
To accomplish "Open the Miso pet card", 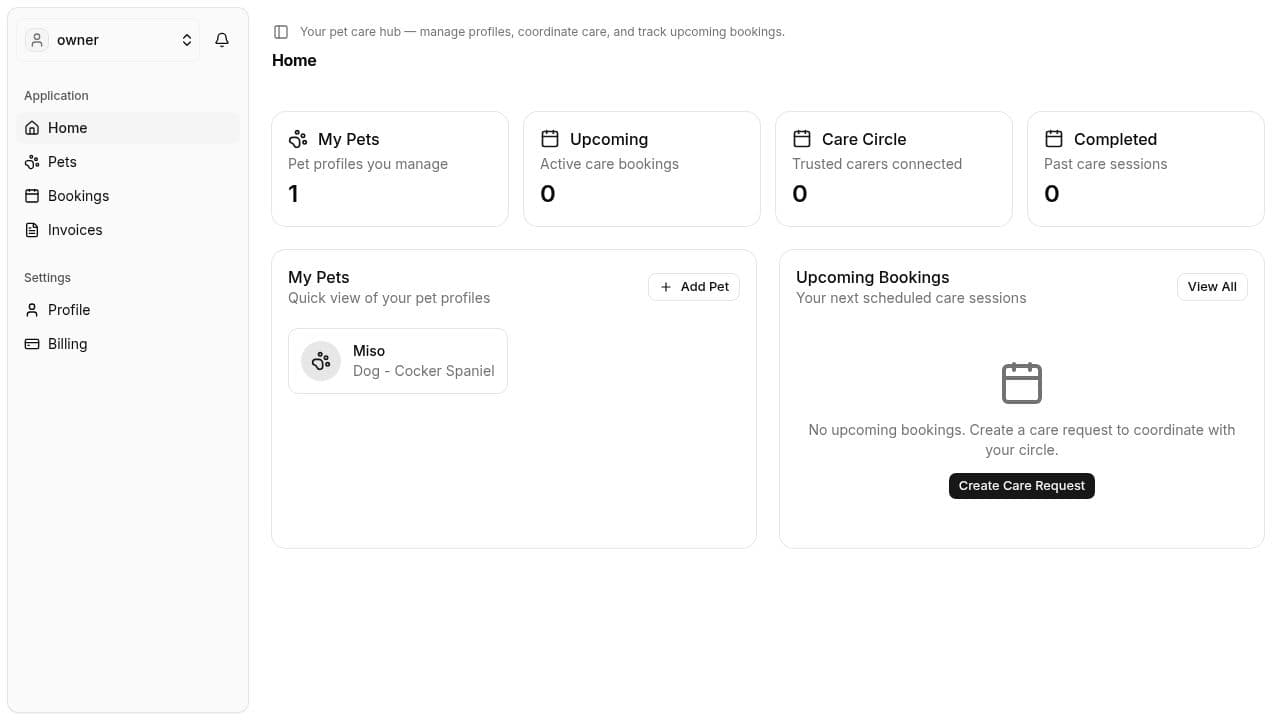I will click(398, 361).
